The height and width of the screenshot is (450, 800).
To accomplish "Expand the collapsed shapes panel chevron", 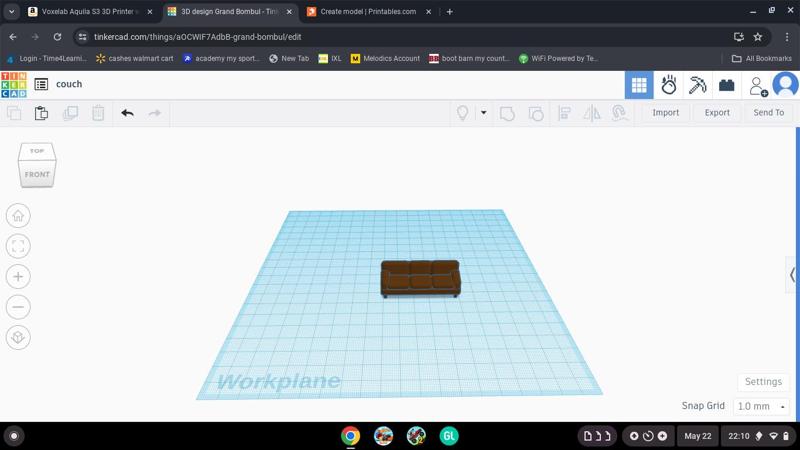I will (792, 275).
